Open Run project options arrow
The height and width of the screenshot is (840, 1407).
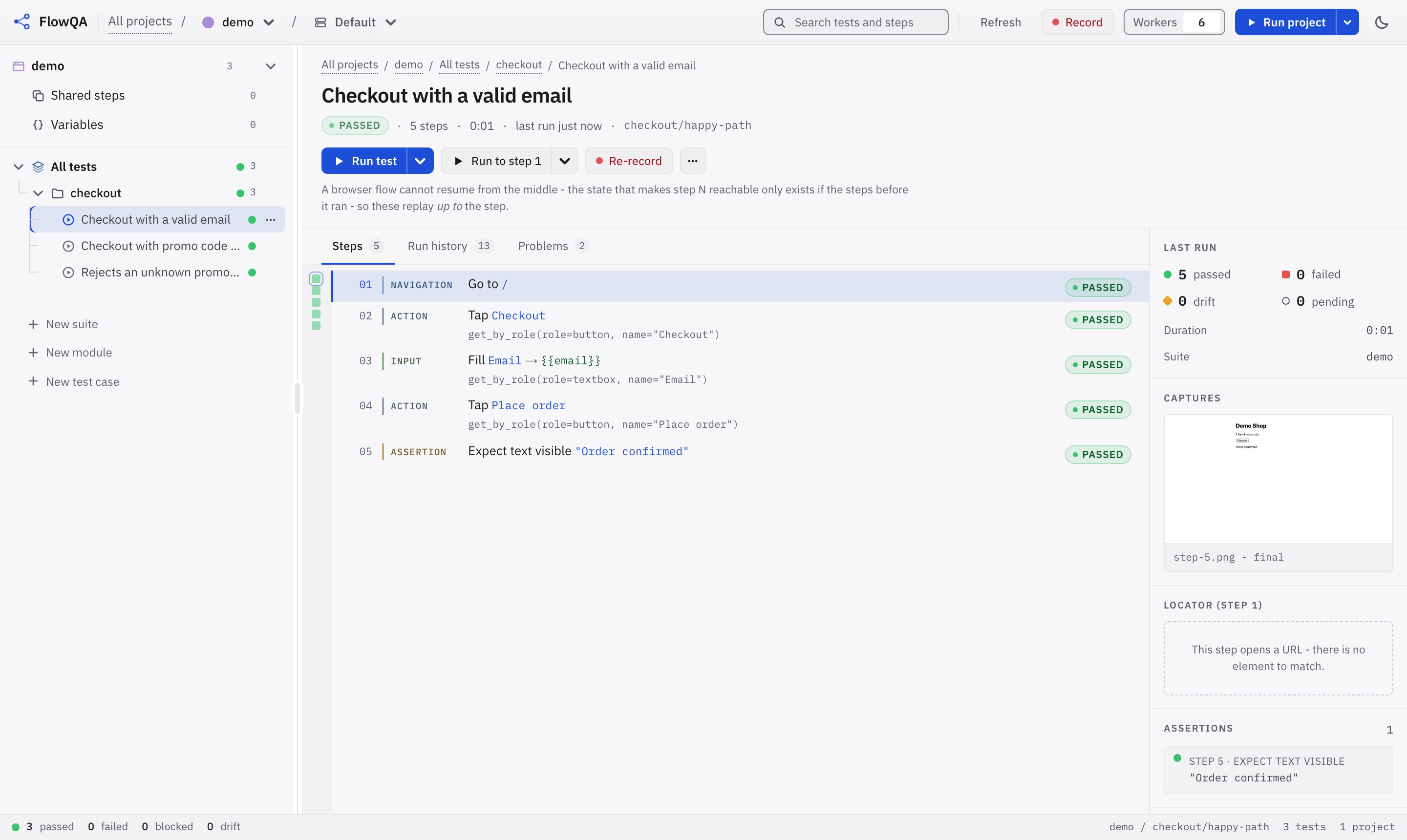point(1347,22)
